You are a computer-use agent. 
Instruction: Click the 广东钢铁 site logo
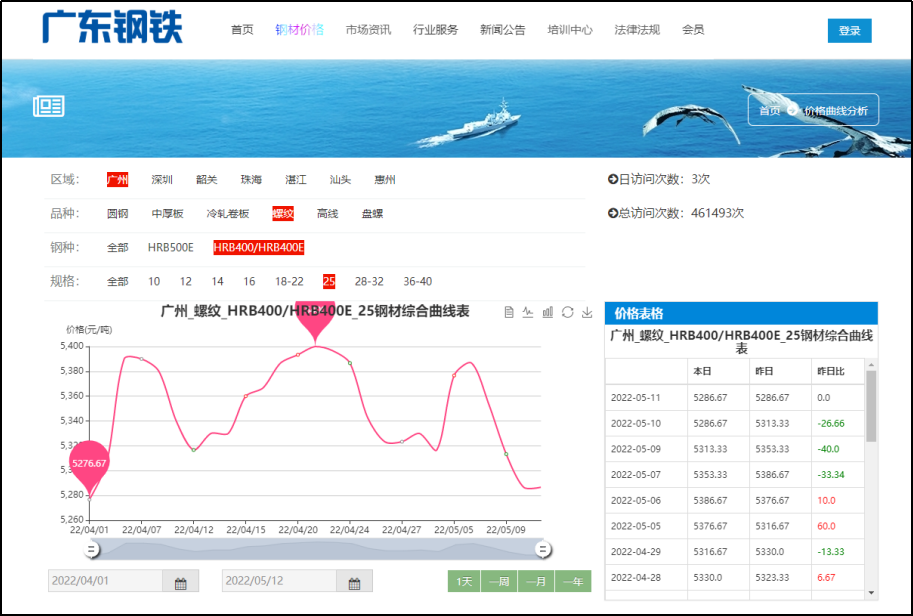click(x=112, y=27)
